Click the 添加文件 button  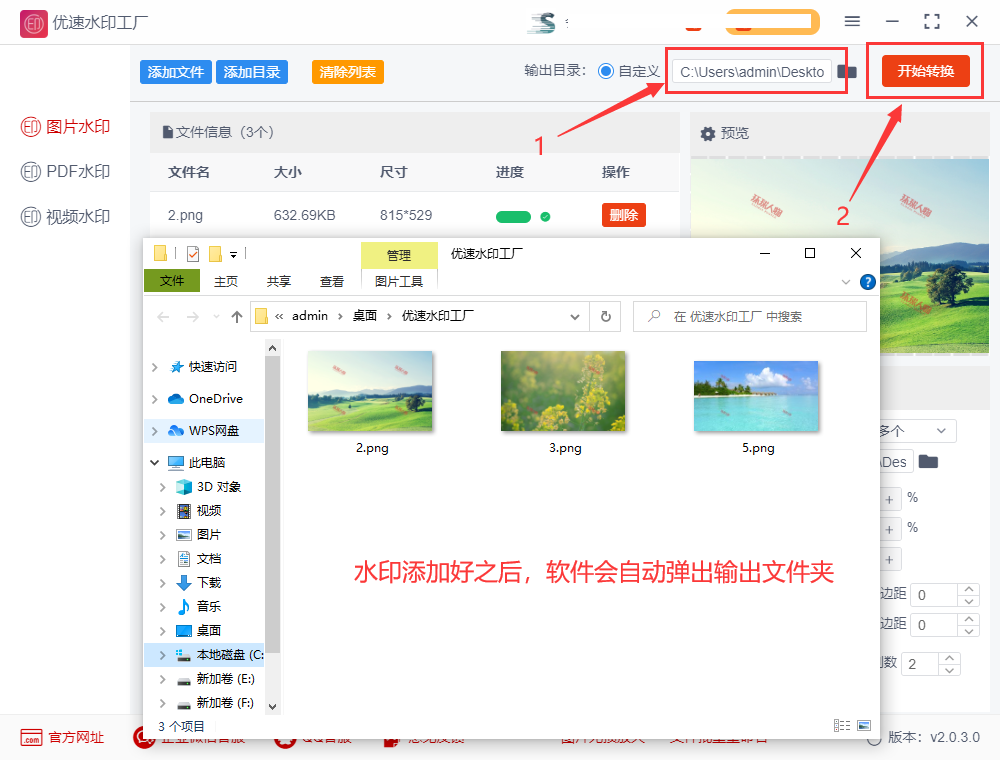coord(175,72)
